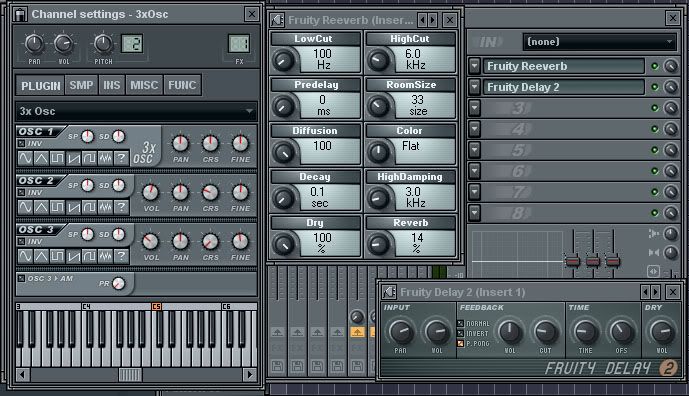Select noise wave shape for OSC 2
Viewport: 689px width, 396px height.
(105, 207)
